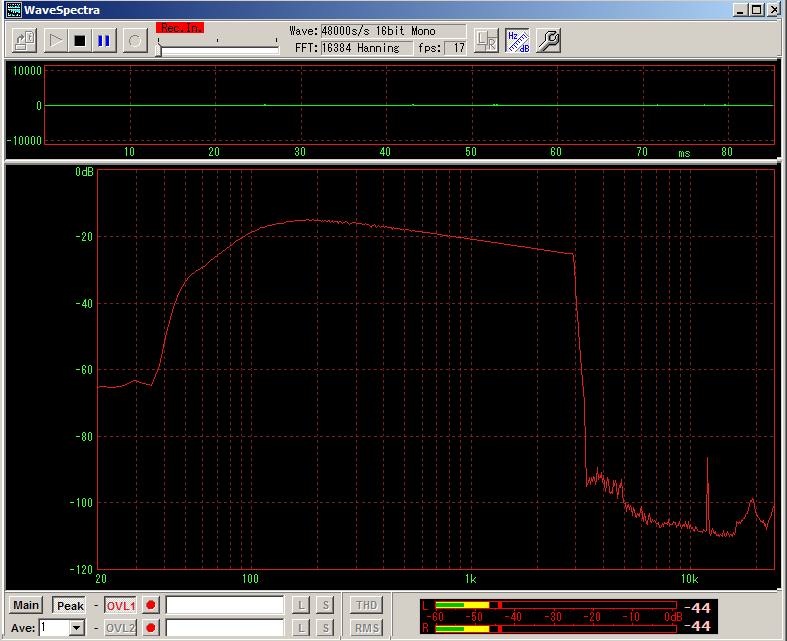Toggle the Peak hold button
The width and height of the screenshot is (787, 641).
click(x=70, y=605)
